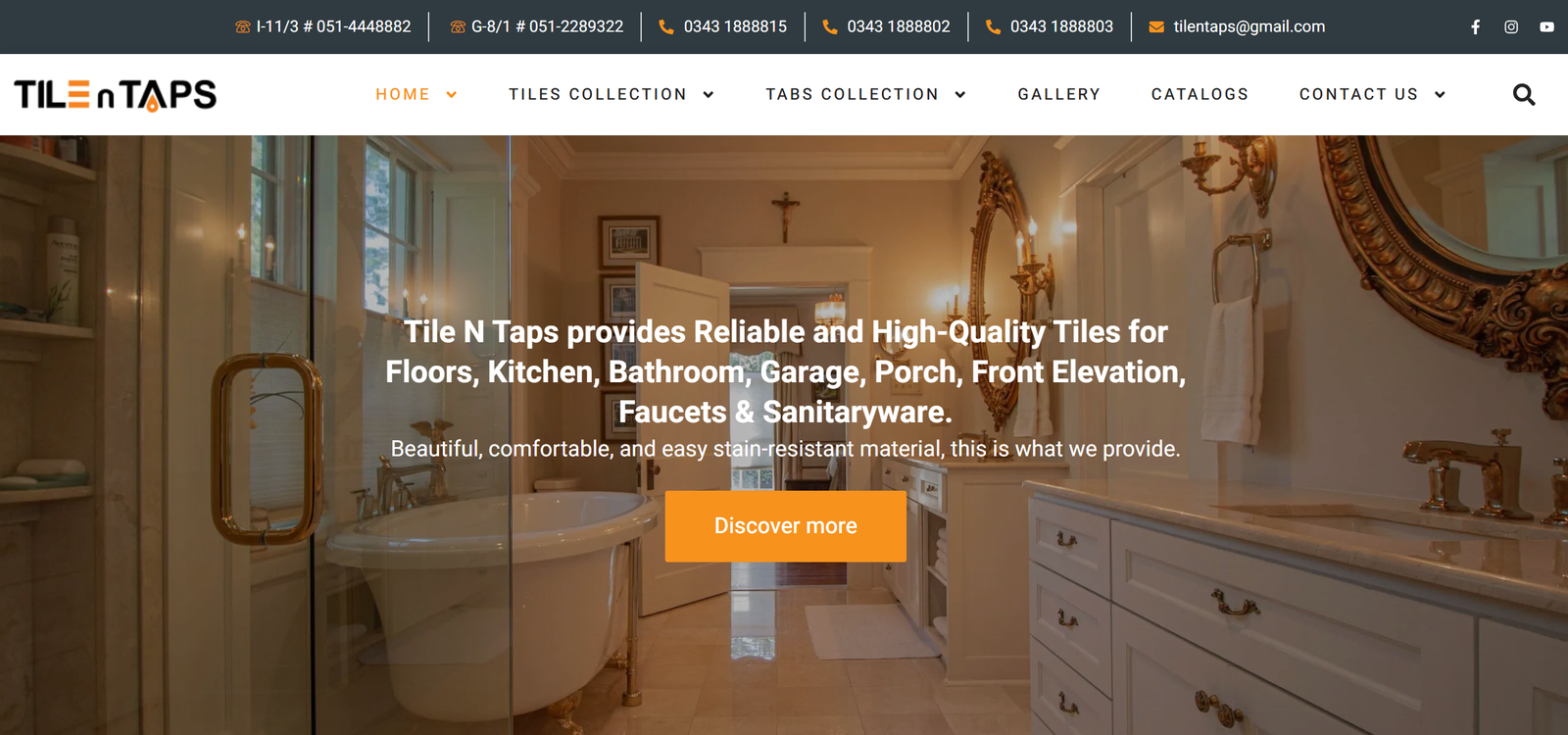1568x735 pixels.
Task: Click phone icon beside 0343 1888802
Action: click(x=830, y=27)
